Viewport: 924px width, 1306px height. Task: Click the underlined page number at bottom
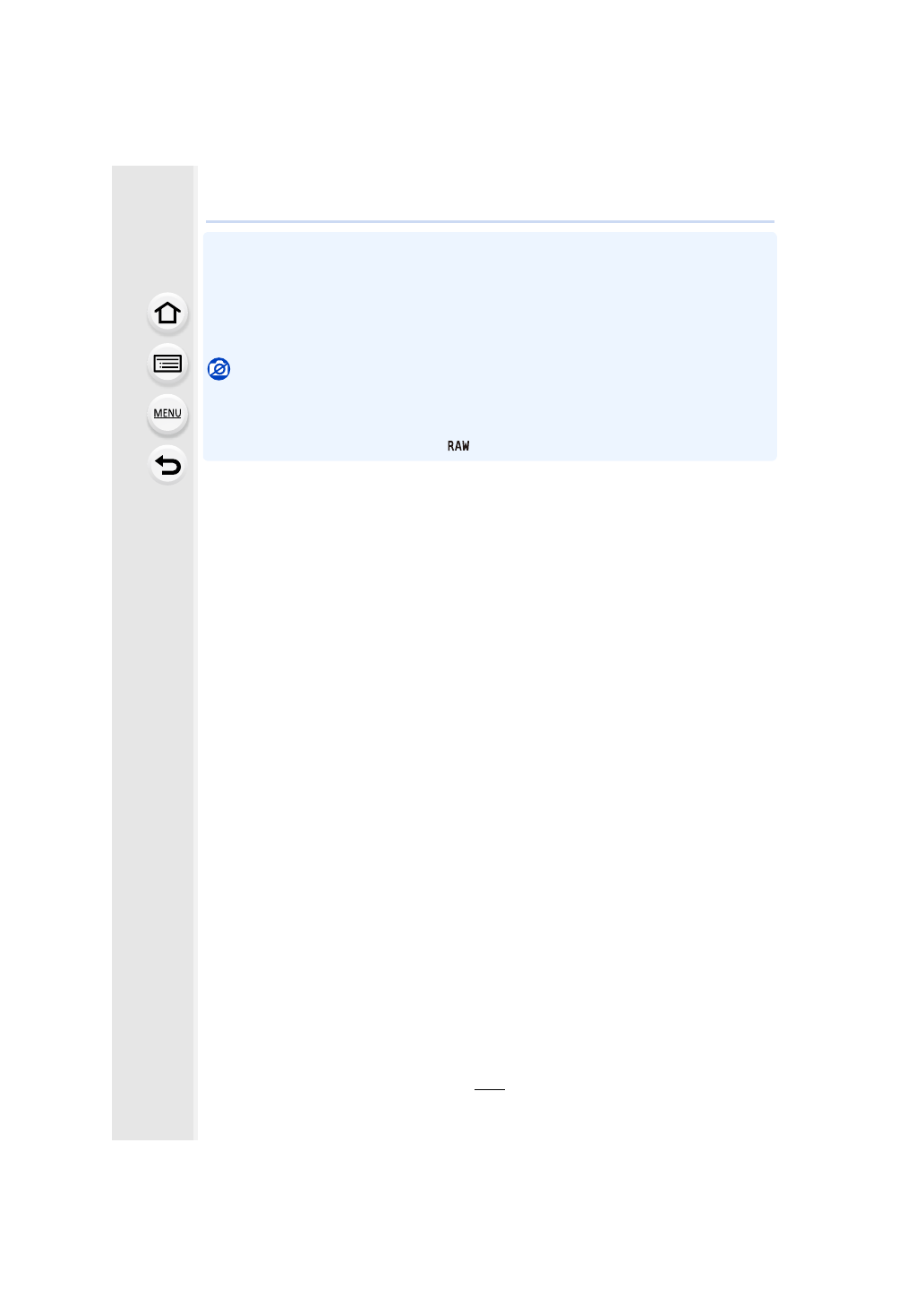(x=490, y=1088)
